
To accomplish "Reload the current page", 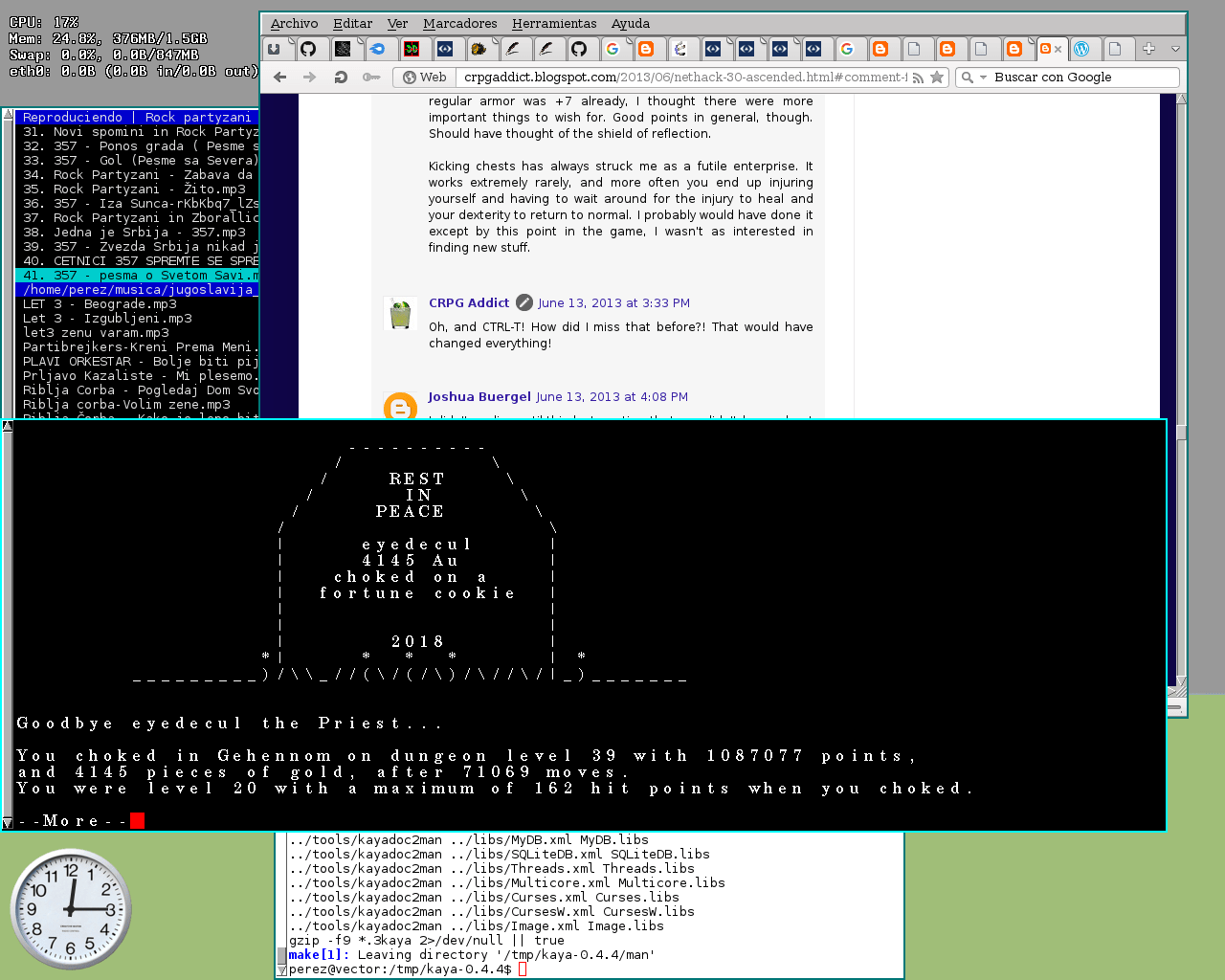I will pyautogui.click(x=341, y=78).
